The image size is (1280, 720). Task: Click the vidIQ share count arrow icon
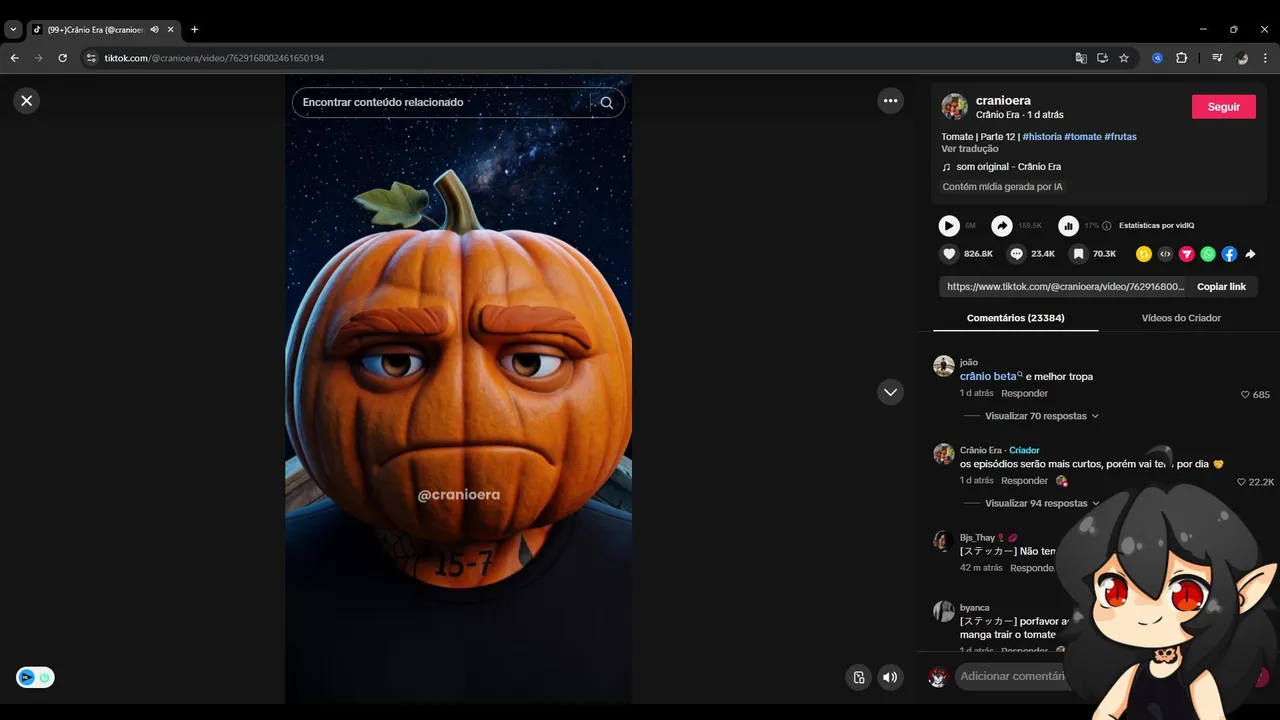[1002, 226]
